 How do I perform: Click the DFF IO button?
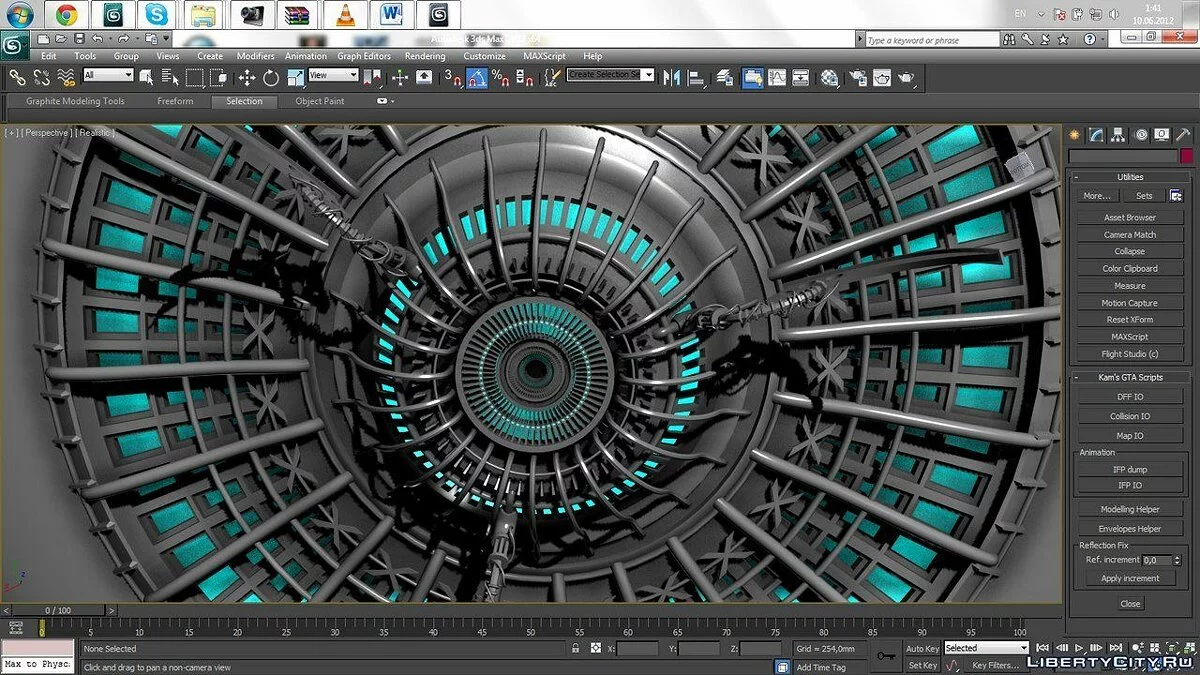1129,397
